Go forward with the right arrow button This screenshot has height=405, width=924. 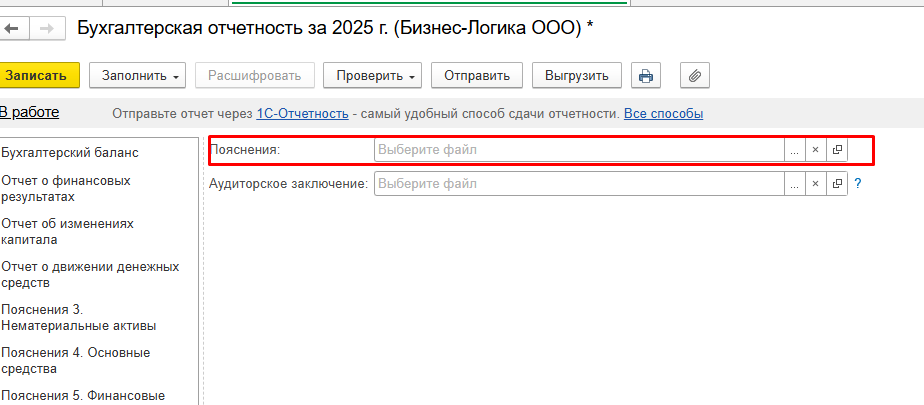(x=48, y=29)
